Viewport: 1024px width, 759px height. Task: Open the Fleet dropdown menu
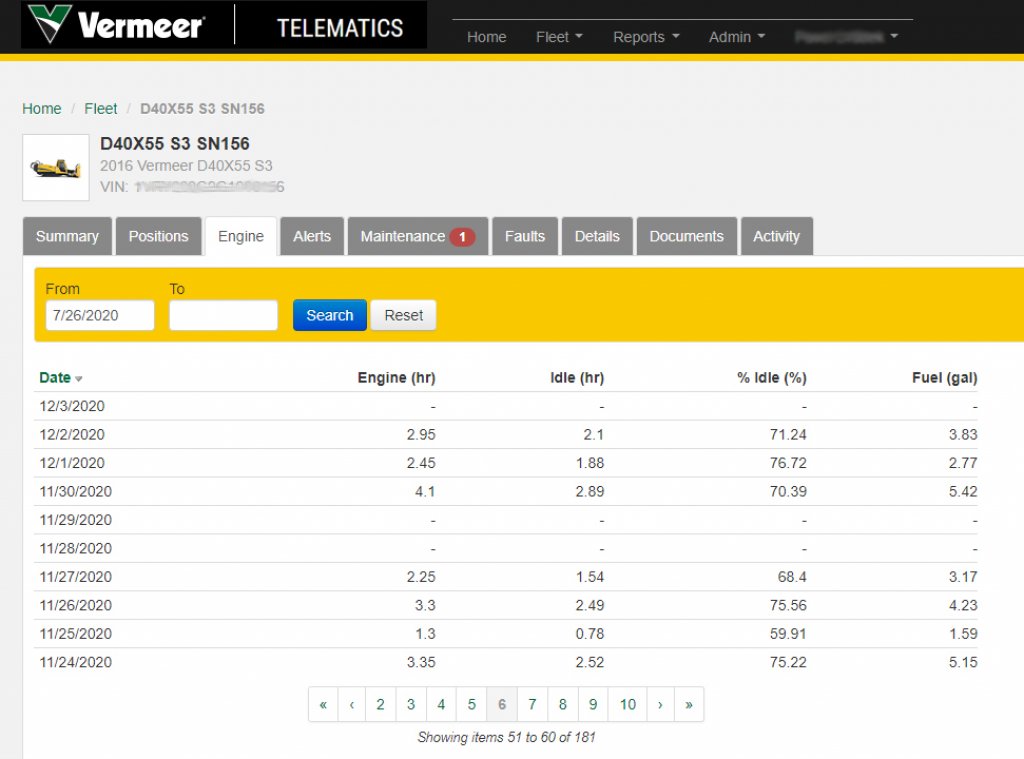point(559,37)
